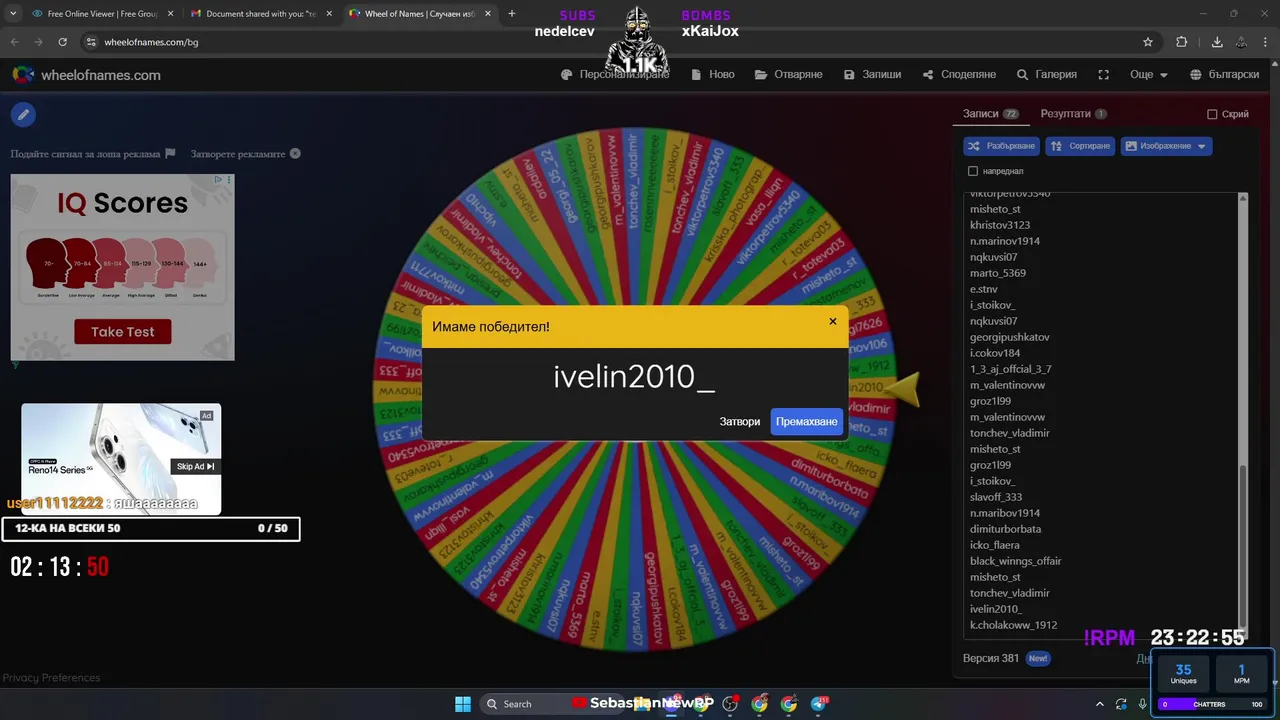The width and height of the screenshot is (1280, 720).
Task: Sort entries with Сортиране button
Action: 1080,146
